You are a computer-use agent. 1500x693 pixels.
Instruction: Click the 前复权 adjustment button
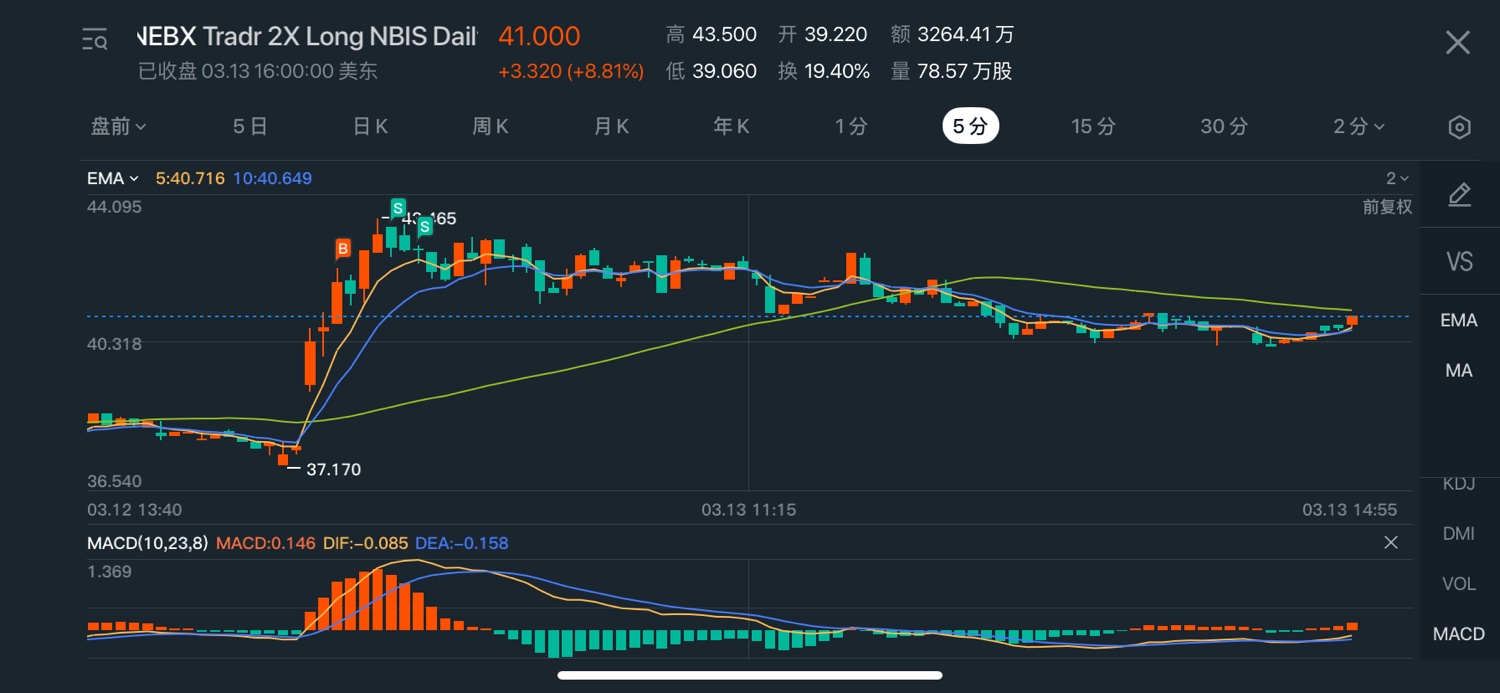pos(1387,207)
